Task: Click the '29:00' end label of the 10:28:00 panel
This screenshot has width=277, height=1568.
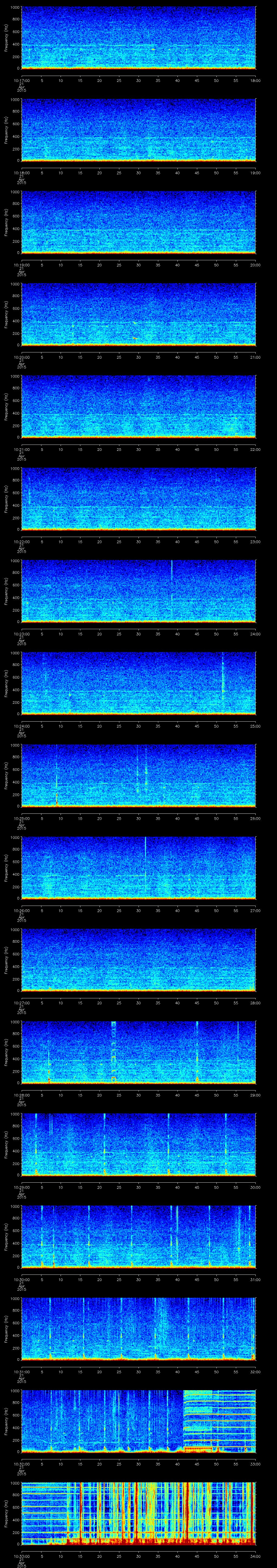Action: click(x=255, y=1095)
